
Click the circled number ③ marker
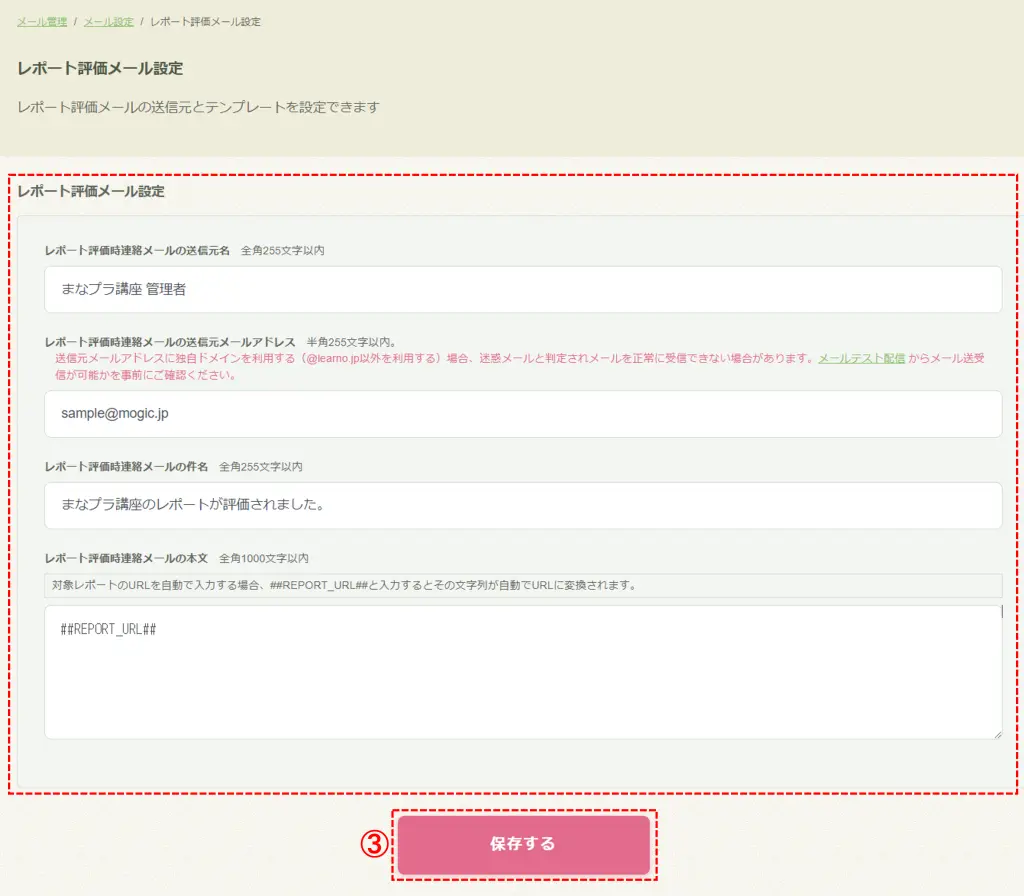coord(374,844)
